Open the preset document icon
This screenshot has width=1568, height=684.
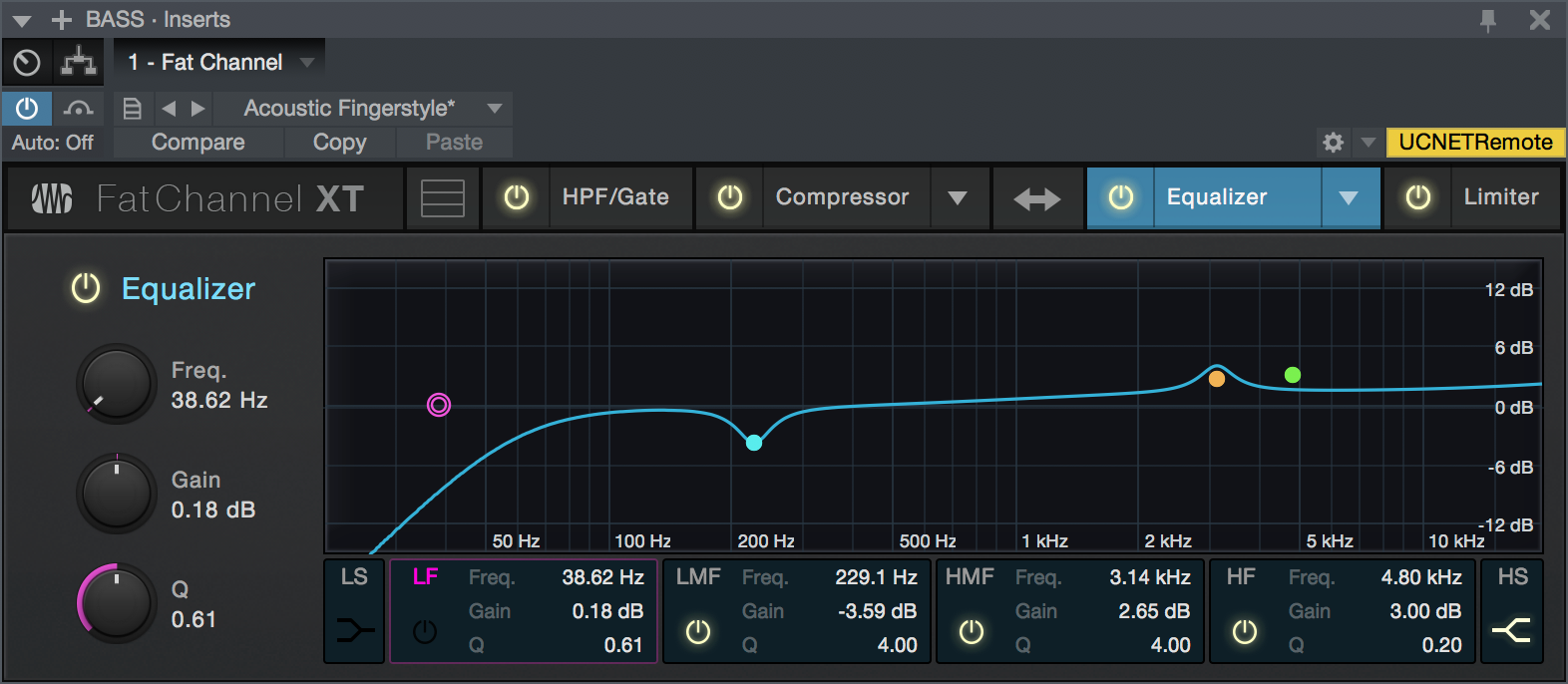tap(132, 109)
